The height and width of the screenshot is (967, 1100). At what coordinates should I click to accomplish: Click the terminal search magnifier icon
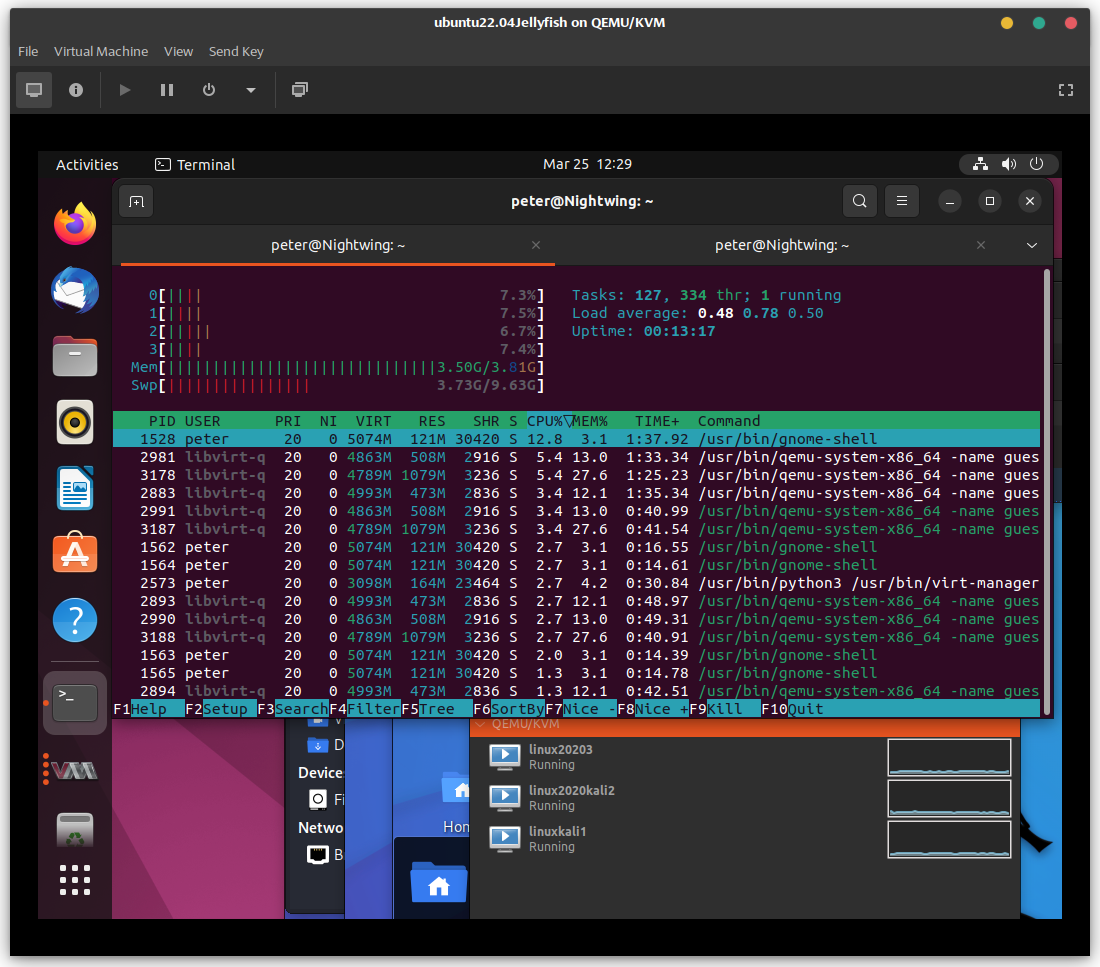859,201
